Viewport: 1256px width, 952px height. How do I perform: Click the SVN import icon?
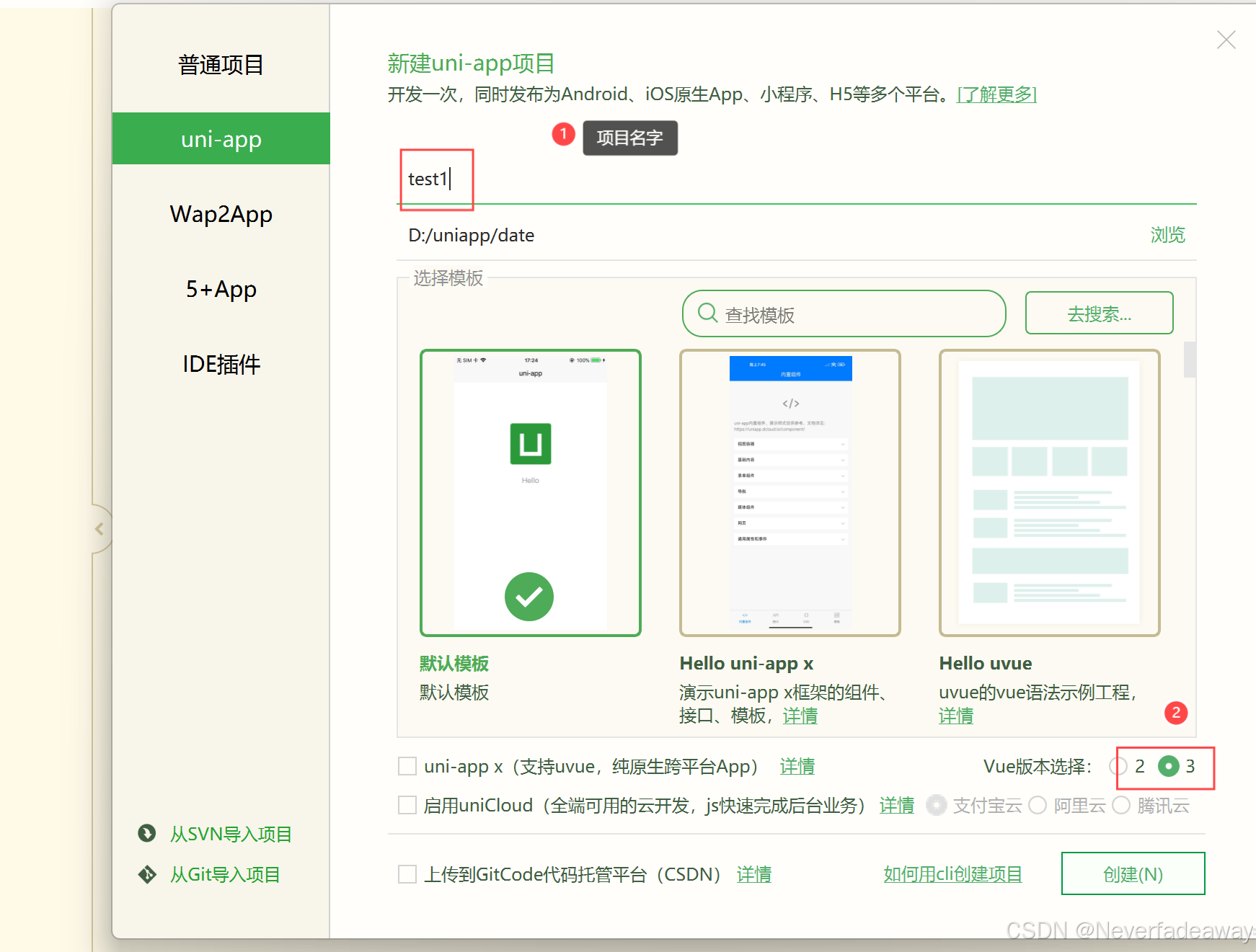point(147,834)
